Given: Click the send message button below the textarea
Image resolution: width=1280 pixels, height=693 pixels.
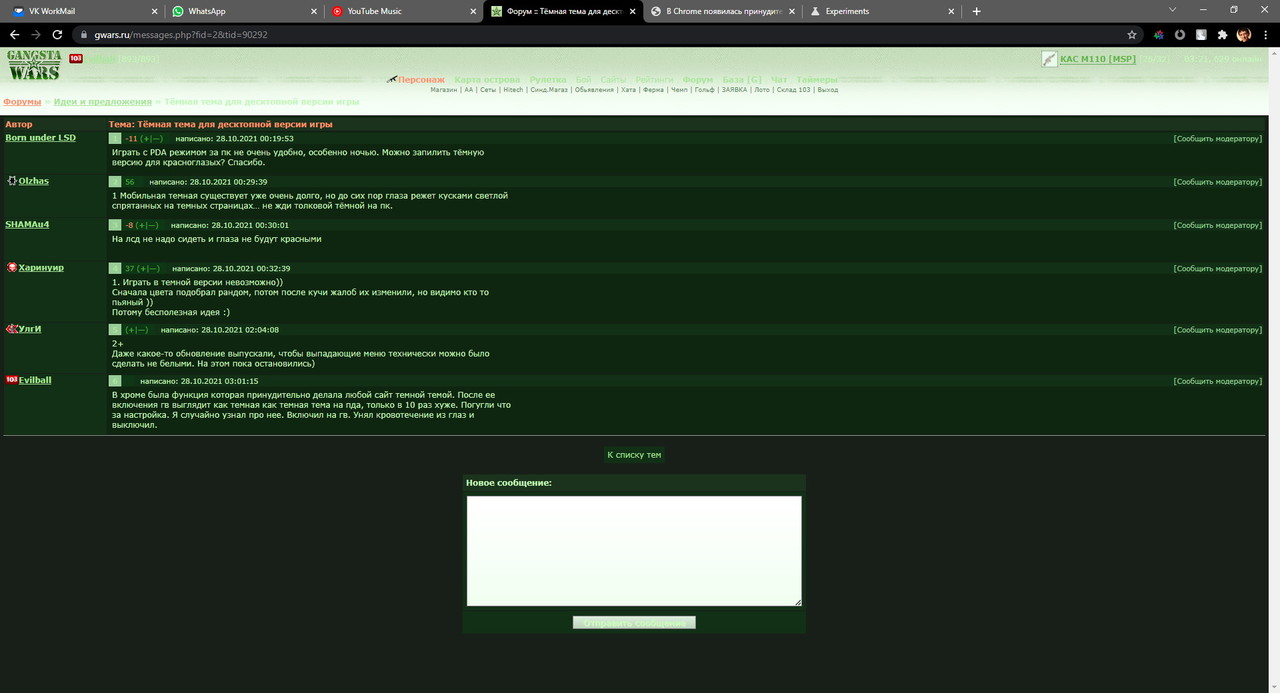Looking at the screenshot, I should (634, 623).
